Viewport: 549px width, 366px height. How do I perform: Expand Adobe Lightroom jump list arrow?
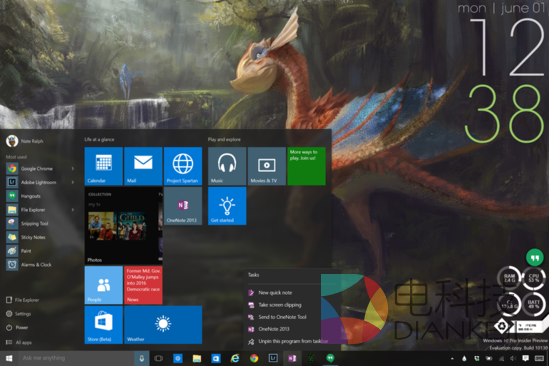(73, 182)
